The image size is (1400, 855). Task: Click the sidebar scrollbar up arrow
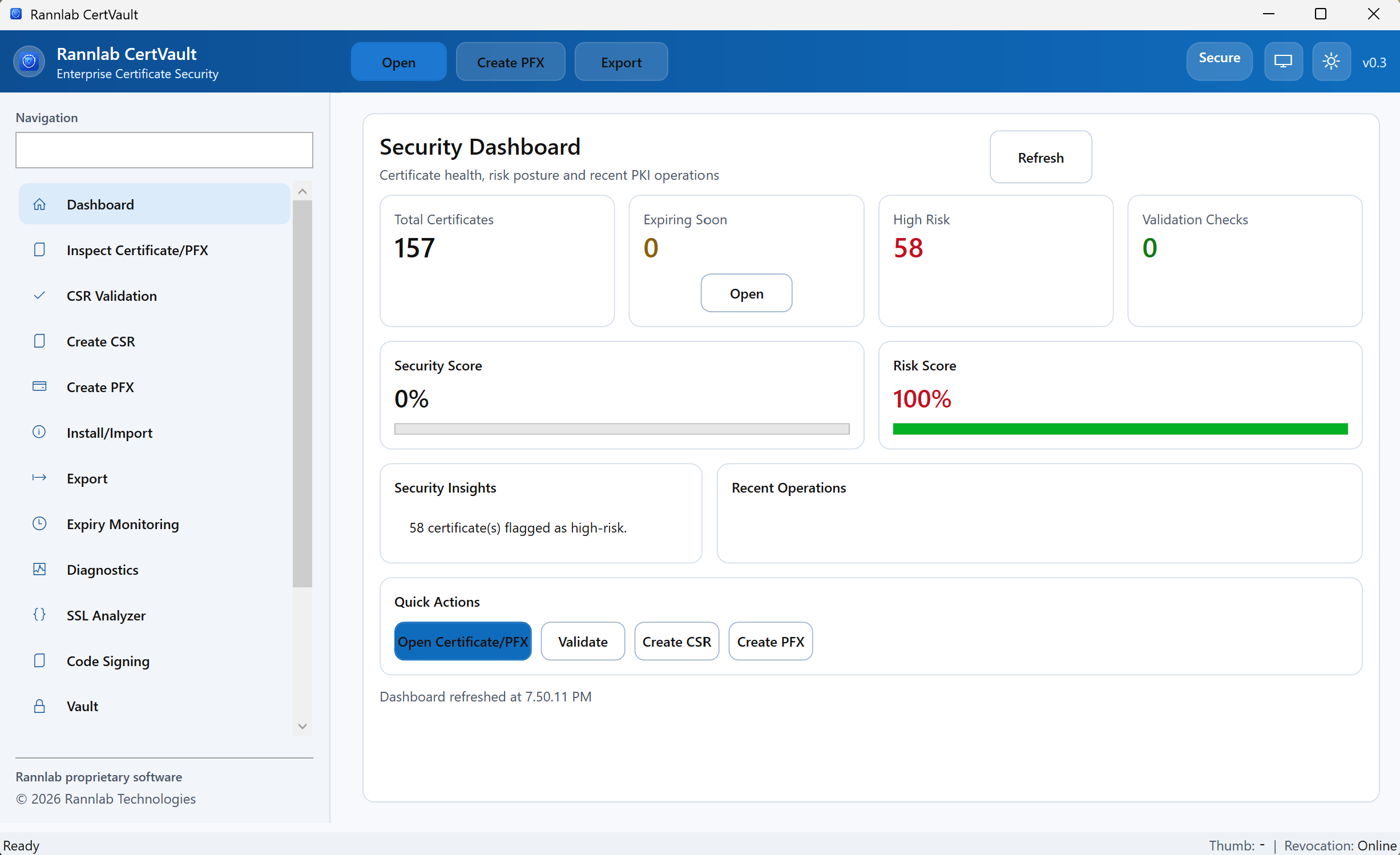pyautogui.click(x=302, y=191)
